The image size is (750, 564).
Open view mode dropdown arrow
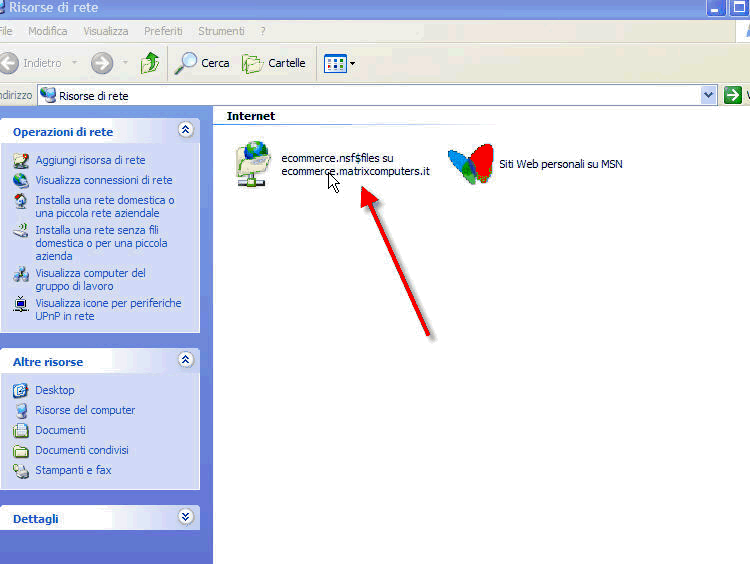tap(353, 63)
